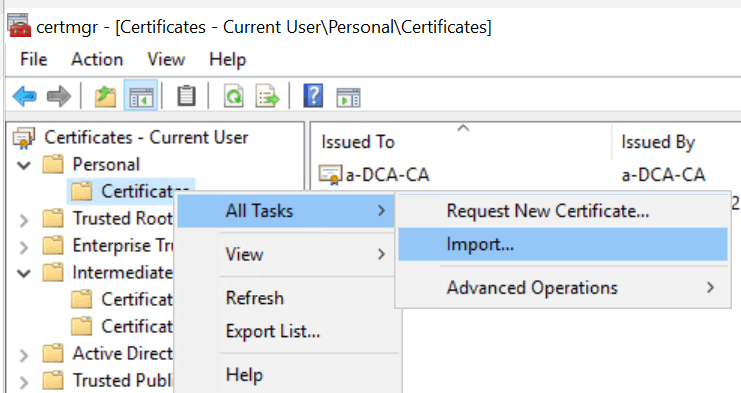Click the clipboard Paste toolbar icon

(x=186, y=96)
